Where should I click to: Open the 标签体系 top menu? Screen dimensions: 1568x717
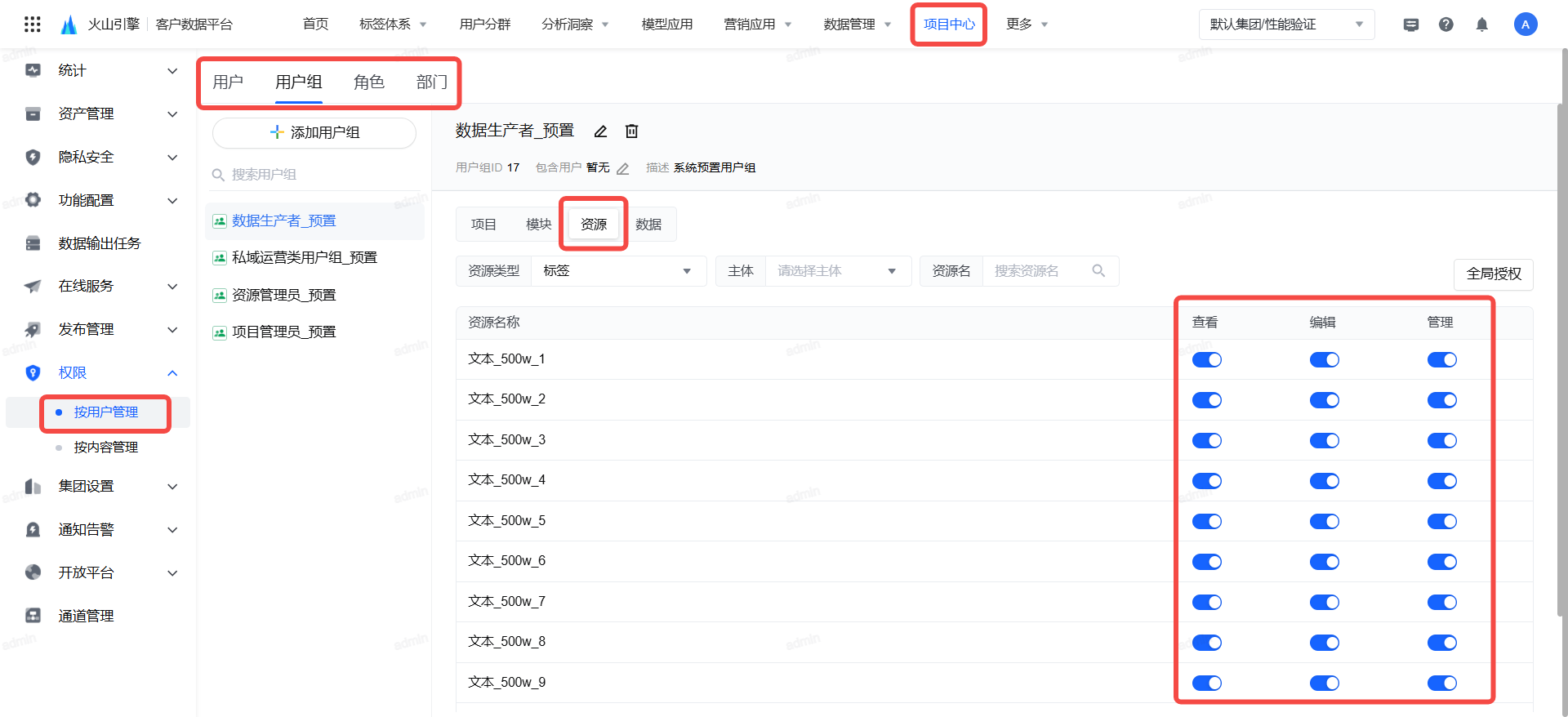[393, 24]
